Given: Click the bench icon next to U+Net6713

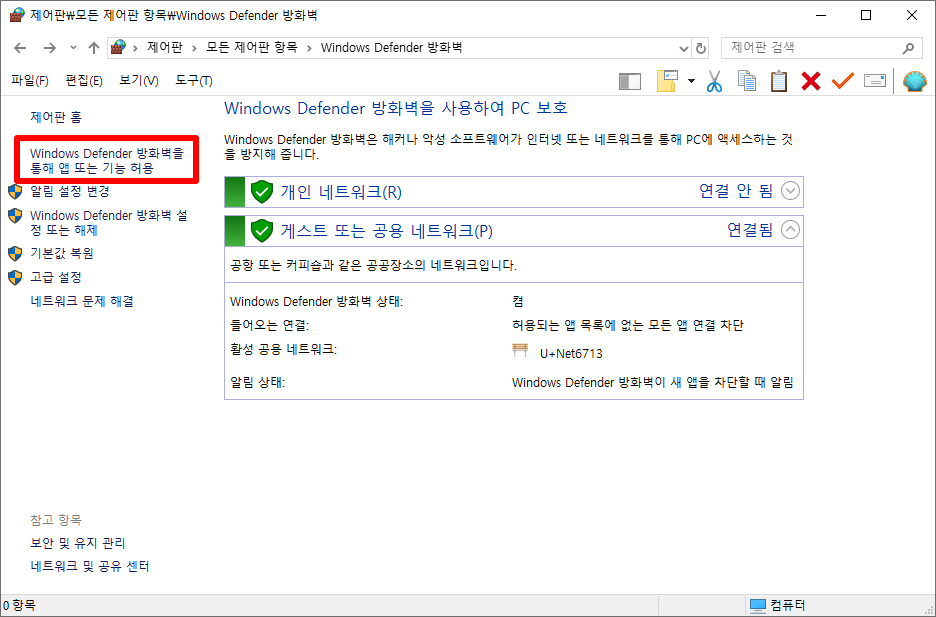Looking at the screenshot, I should pyautogui.click(x=521, y=350).
